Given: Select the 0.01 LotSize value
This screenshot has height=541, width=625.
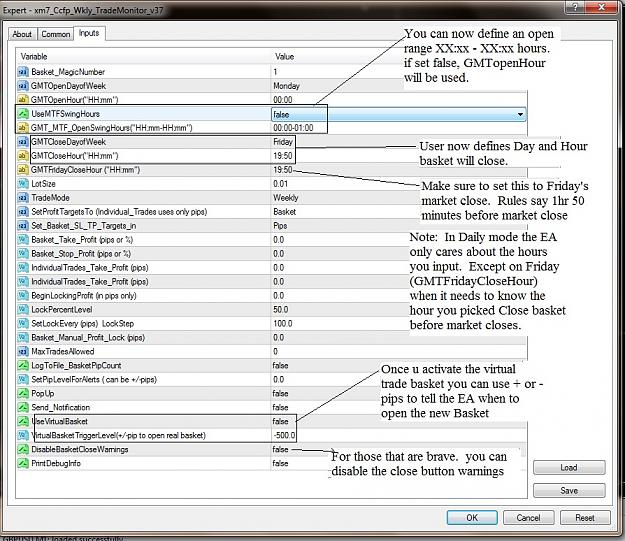Looking at the screenshot, I should coord(280,184).
